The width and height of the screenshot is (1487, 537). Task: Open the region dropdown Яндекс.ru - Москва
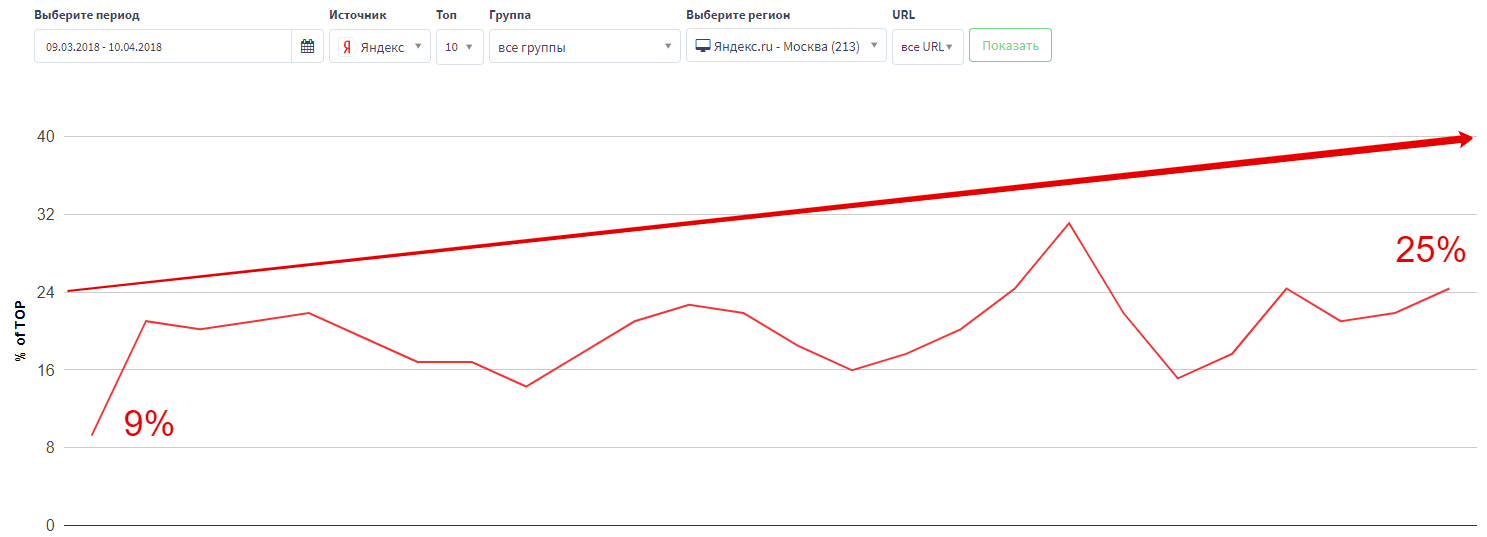click(x=786, y=46)
